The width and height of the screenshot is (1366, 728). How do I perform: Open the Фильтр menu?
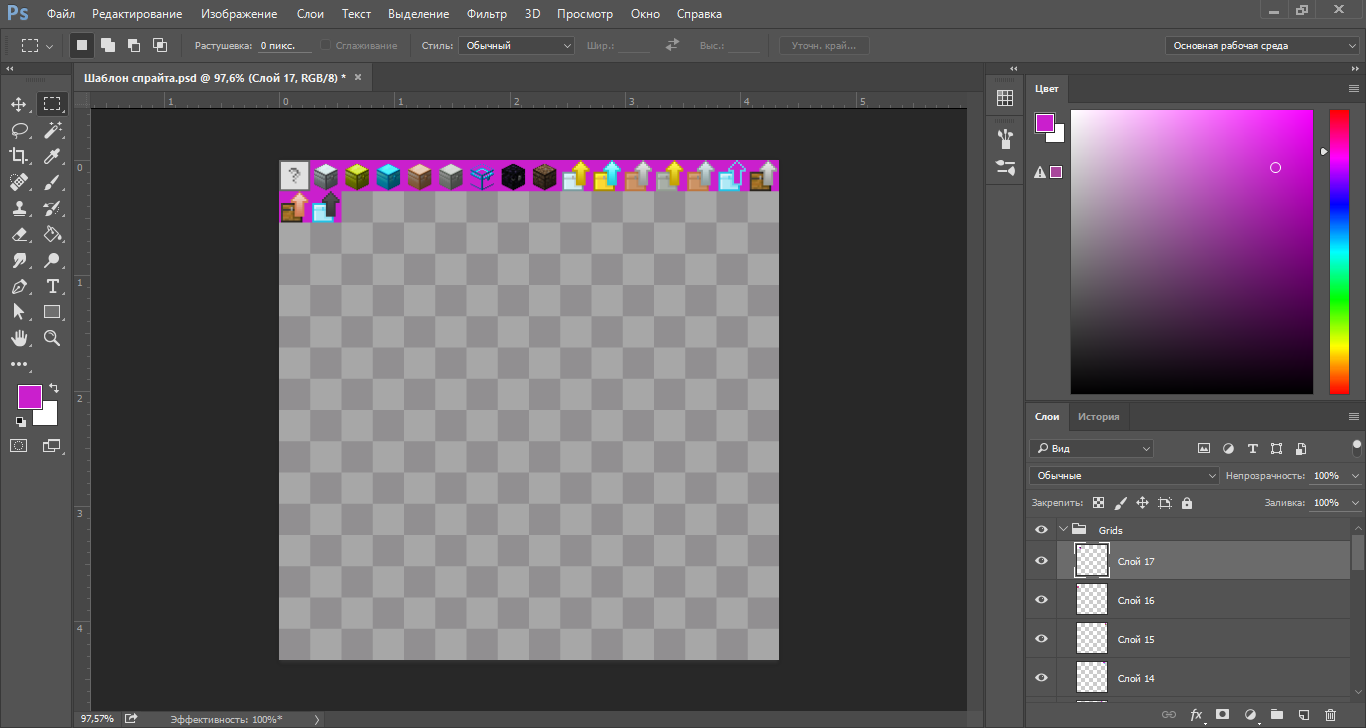[x=487, y=14]
